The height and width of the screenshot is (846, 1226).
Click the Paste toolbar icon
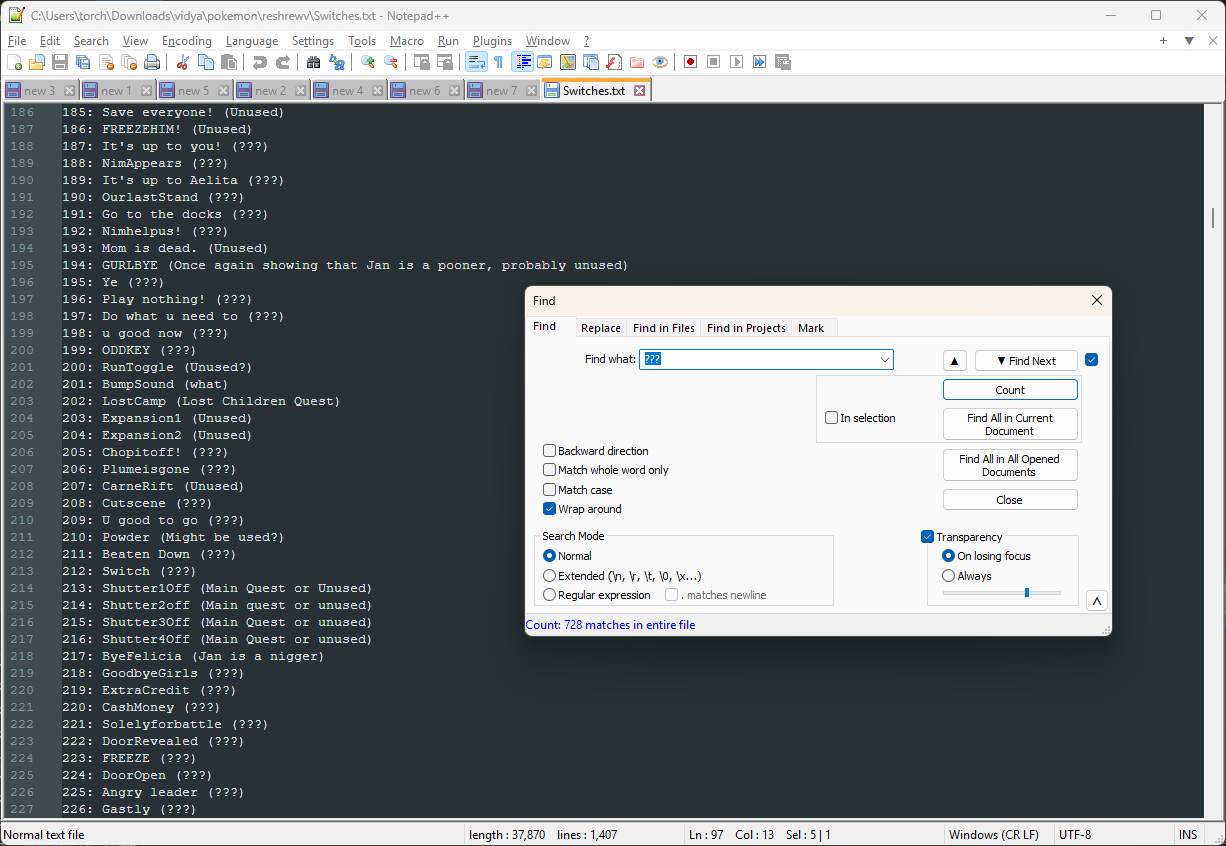coord(229,62)
